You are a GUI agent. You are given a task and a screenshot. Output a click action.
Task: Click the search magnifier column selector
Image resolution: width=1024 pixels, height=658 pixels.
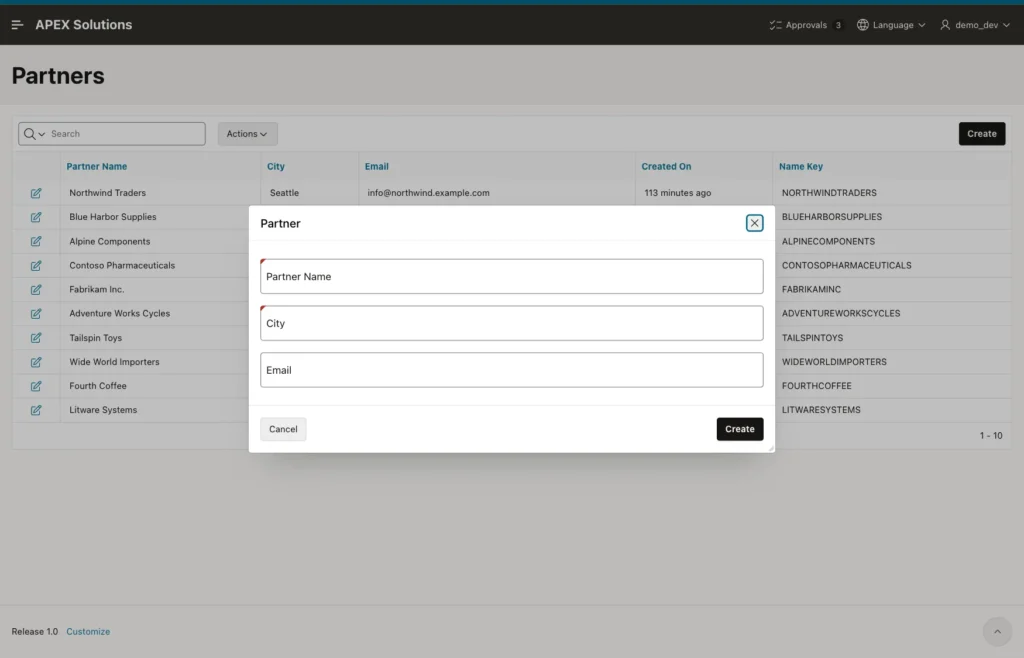click(x=34, y=134)
